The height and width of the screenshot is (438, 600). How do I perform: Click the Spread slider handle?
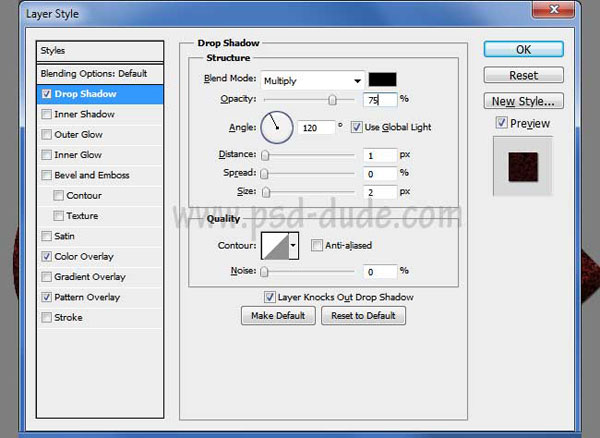tap(264, 174)
